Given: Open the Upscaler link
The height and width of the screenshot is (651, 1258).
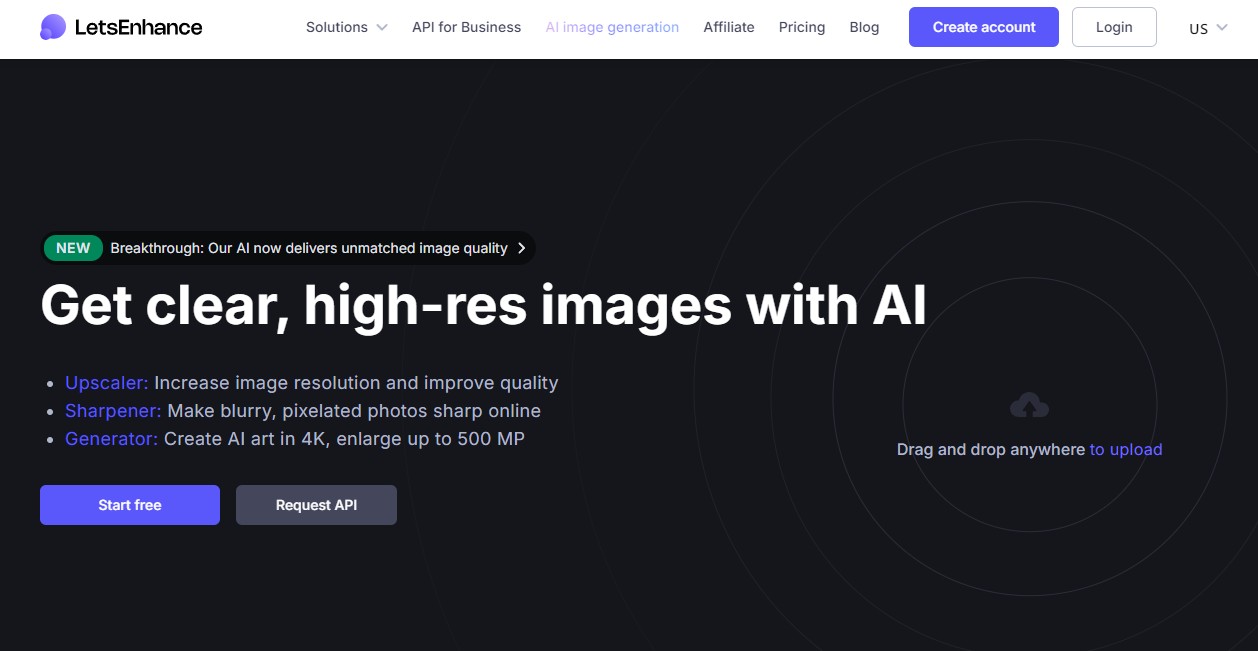Looking at the screenshot, I should click(x=105, y=382).
